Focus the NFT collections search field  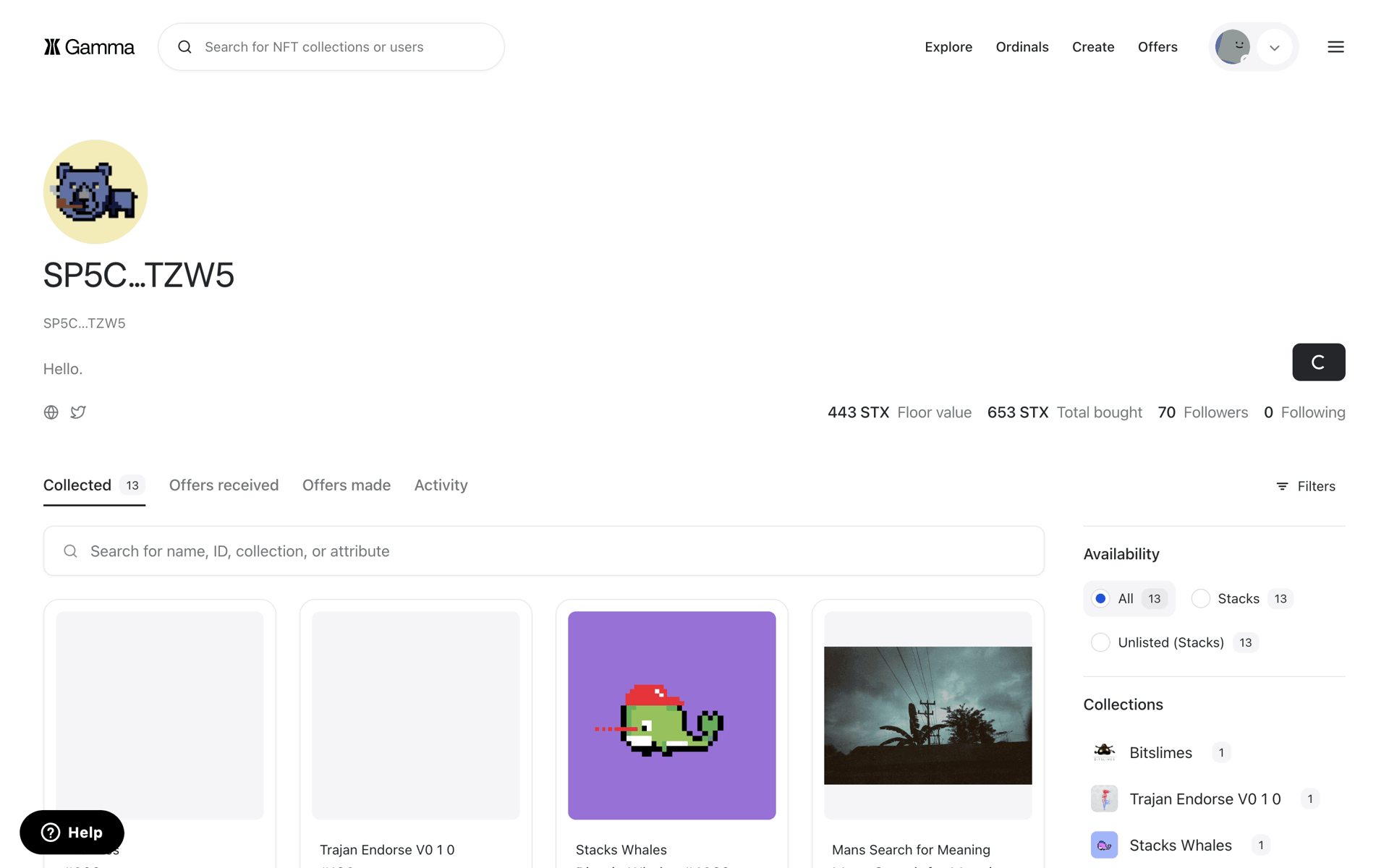(331, 47)
